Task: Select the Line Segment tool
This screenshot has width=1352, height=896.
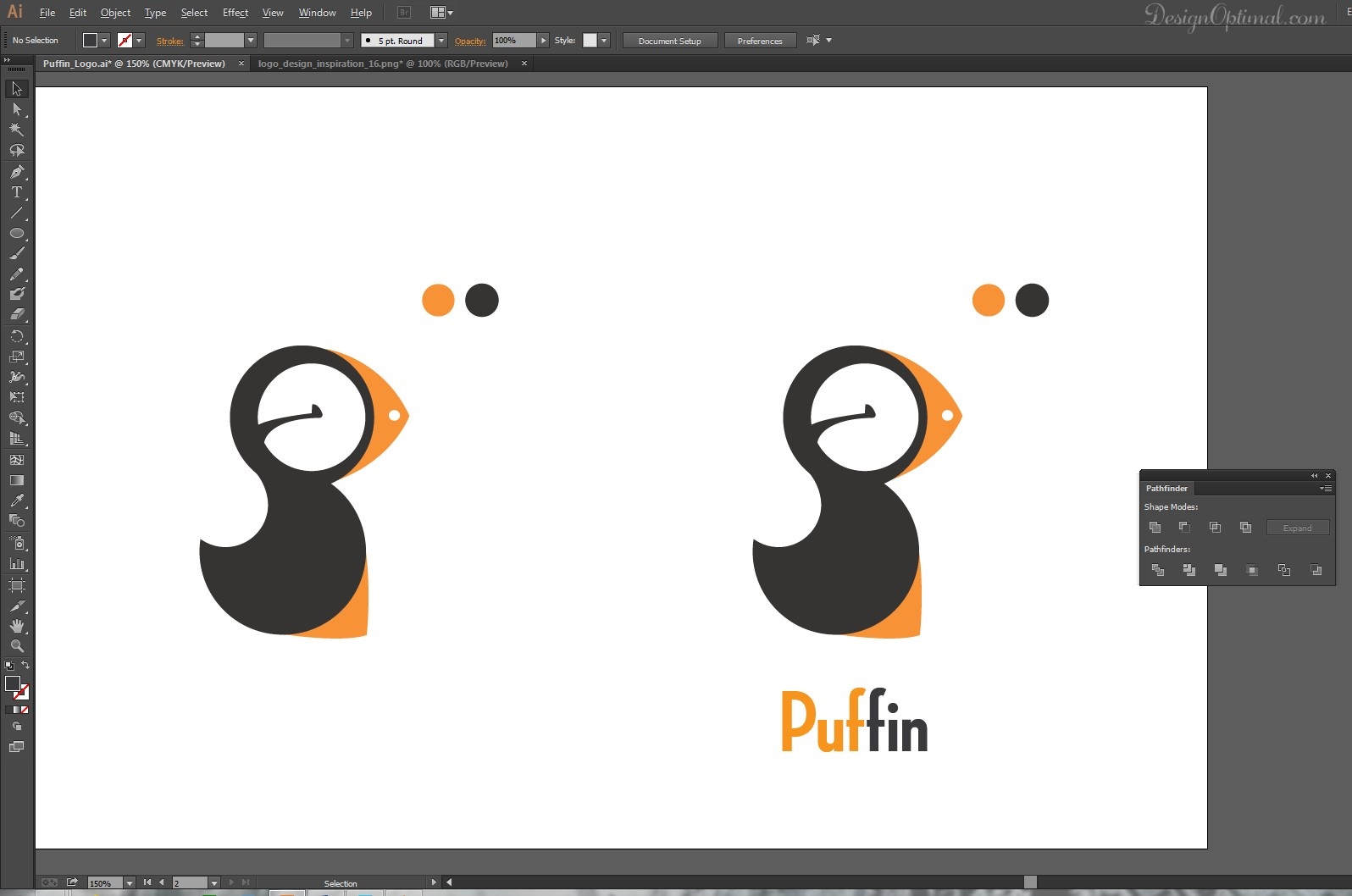Action: point(16,213)
